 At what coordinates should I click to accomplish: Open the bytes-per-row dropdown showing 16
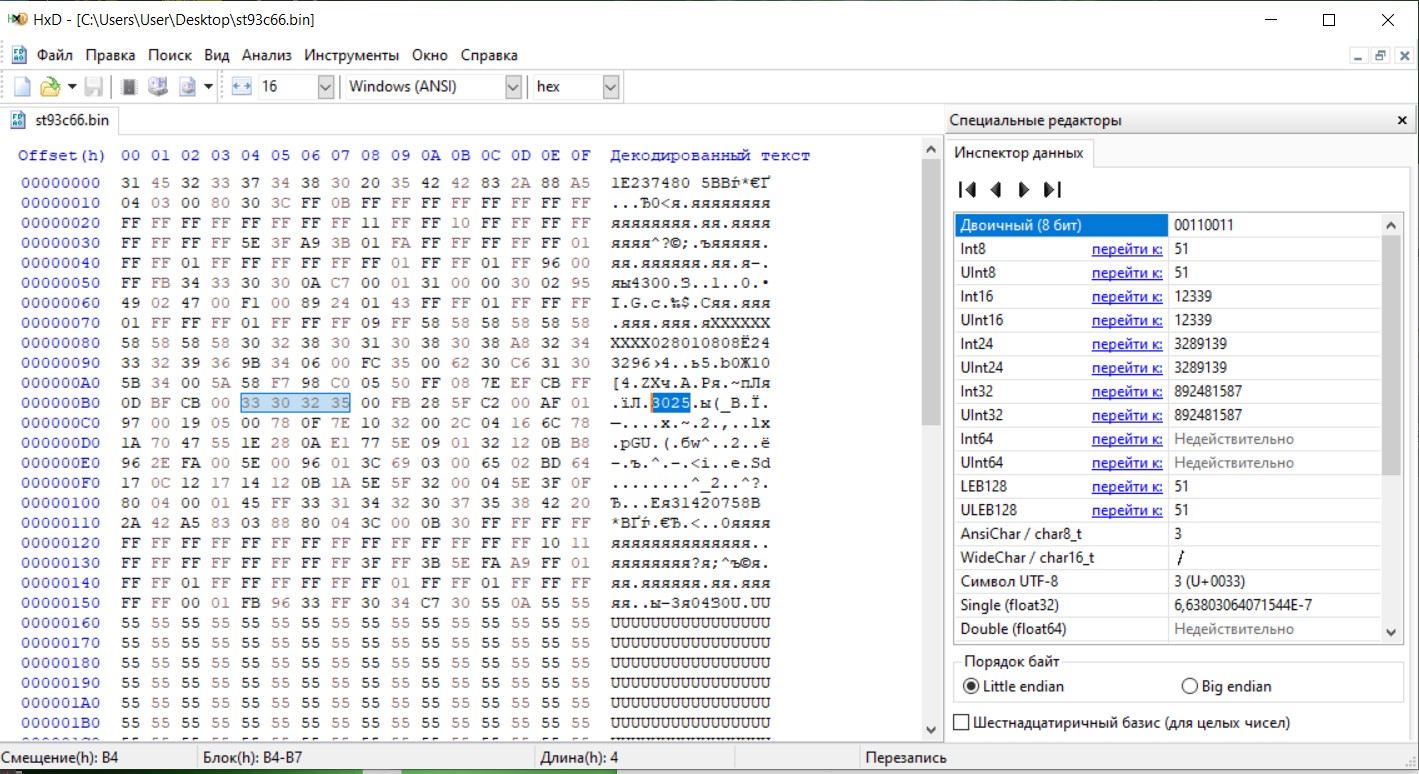point(325,87)
